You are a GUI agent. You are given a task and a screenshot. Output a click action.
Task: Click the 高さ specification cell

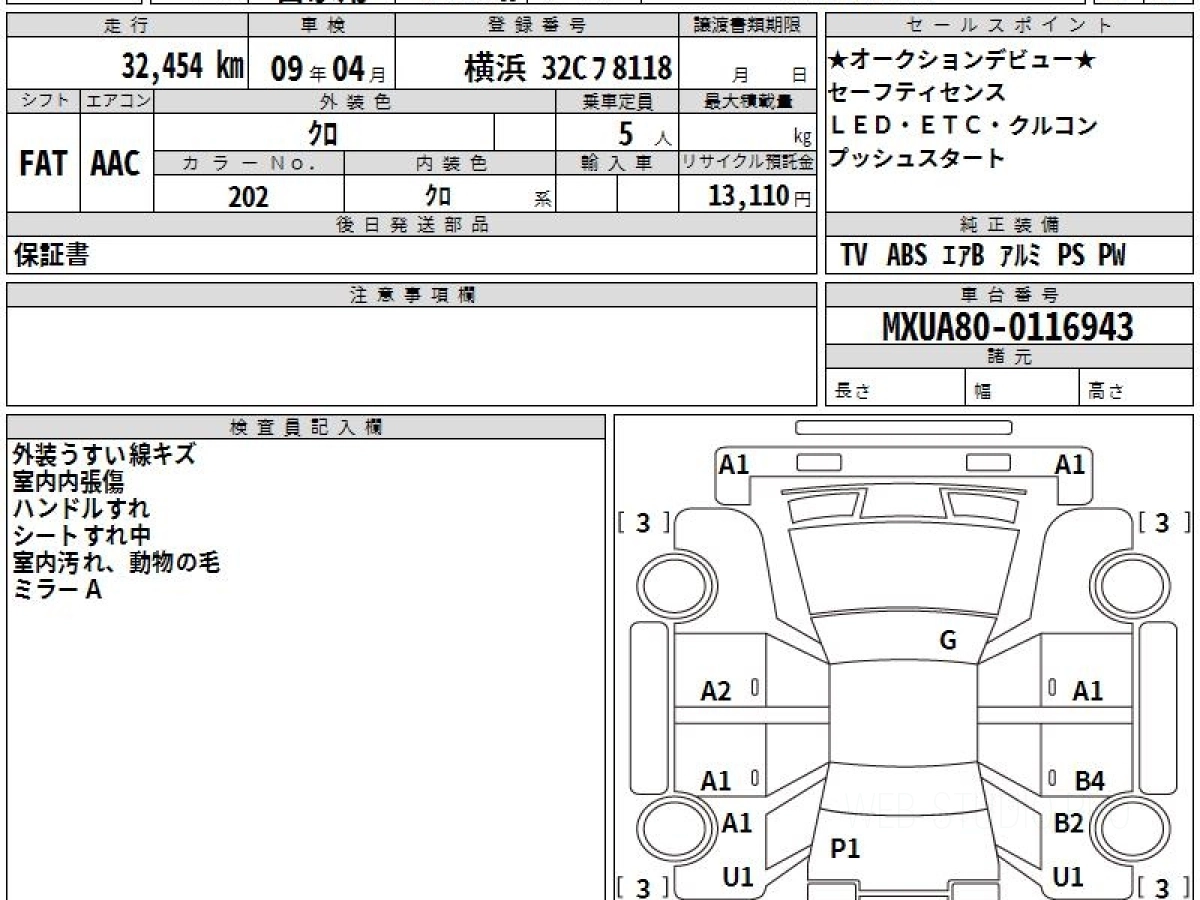pos(1137,388)
